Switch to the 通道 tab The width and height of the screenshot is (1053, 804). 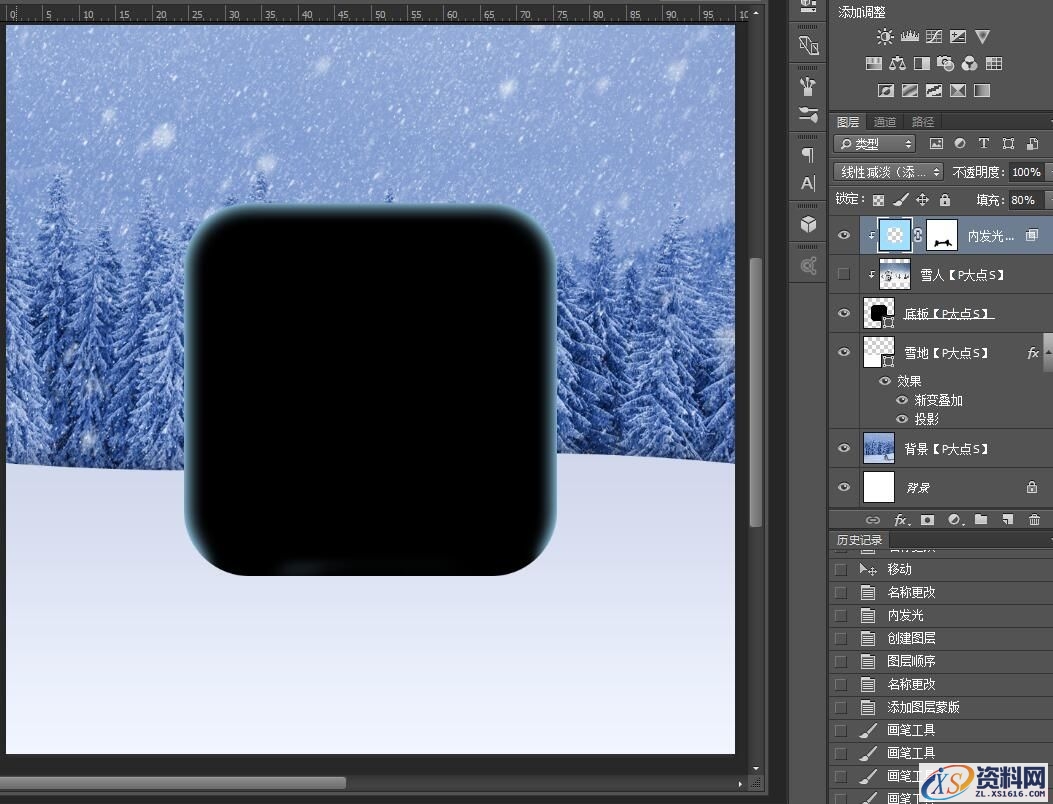pyautogui.click(x=885, y=122)
